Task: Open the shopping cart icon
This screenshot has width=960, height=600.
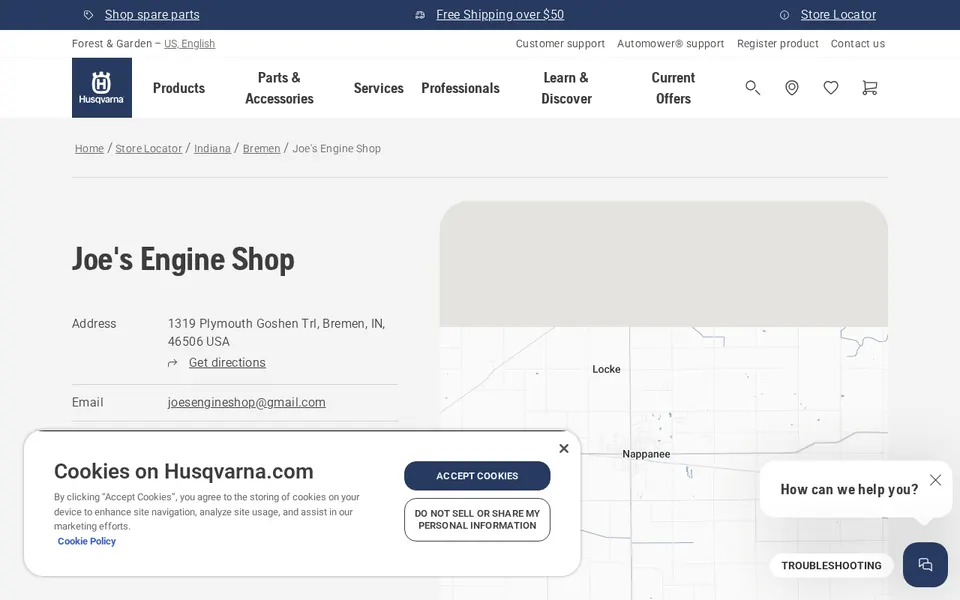Action: click(869, 88)
